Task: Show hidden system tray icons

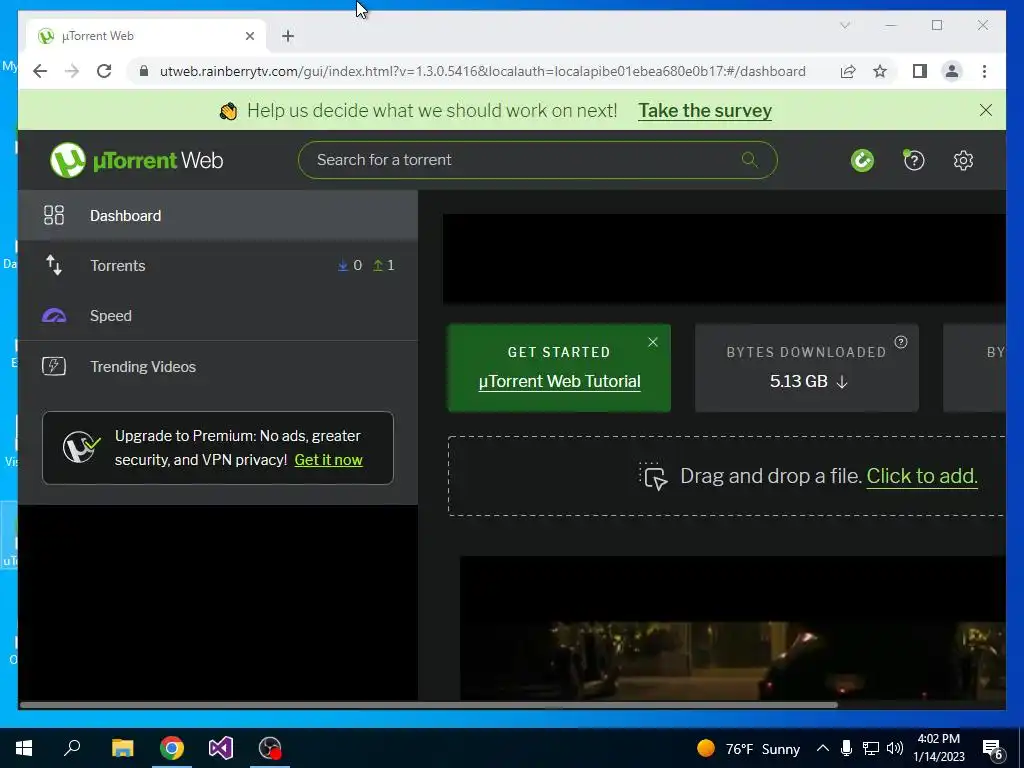Action: pyautogui.click(x=823, y=748)
